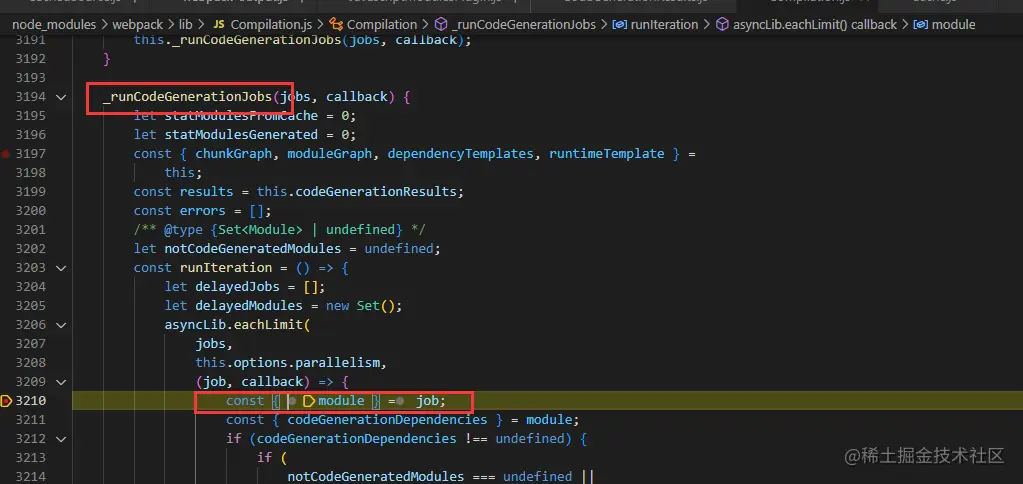Viewport: 1023px width, 484px height.
Task: Open the _runCodeGenerationJobs method breadcrumb
Action: [x=523, y=25]
